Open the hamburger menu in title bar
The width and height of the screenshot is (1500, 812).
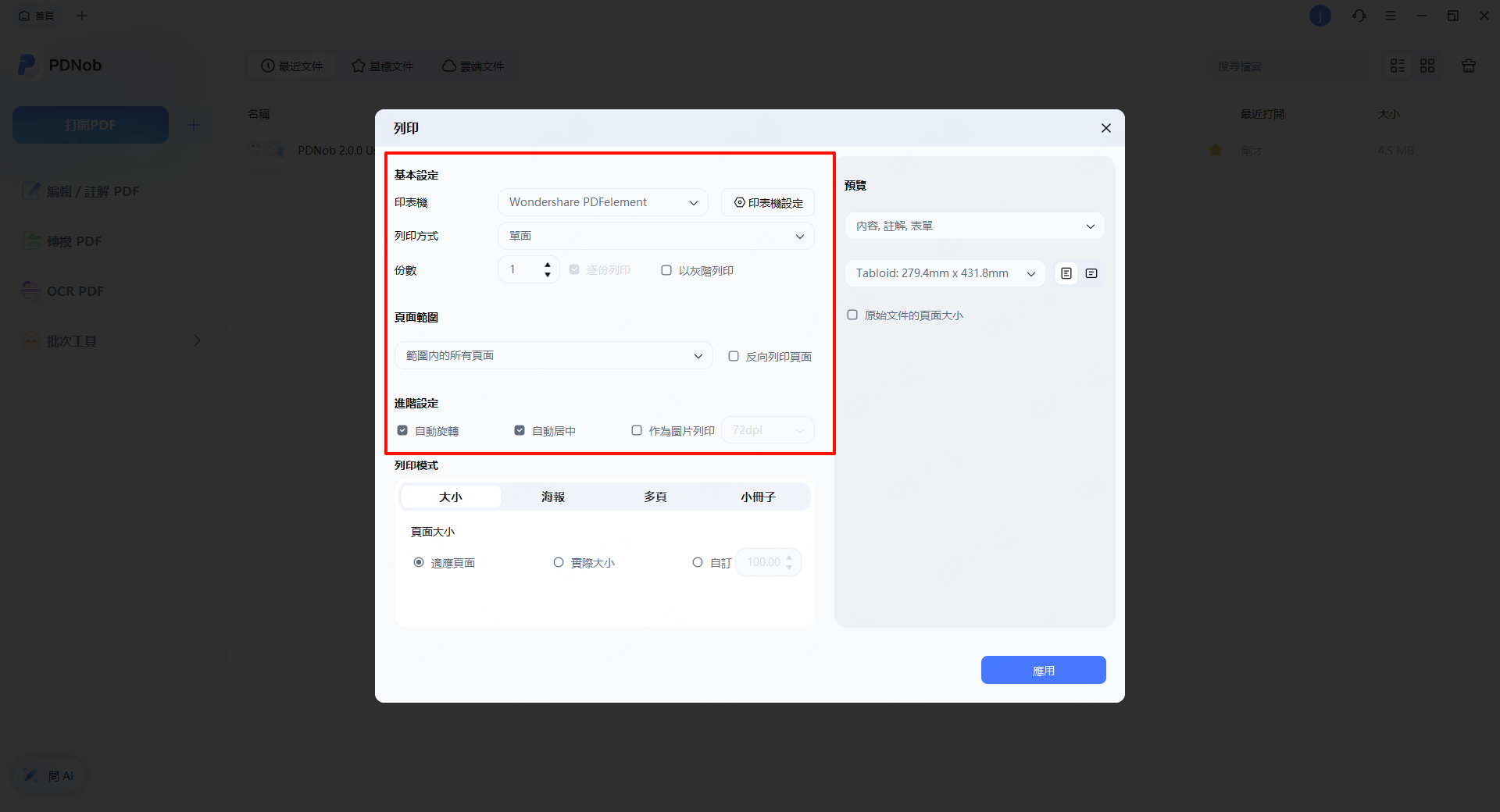coord(1391,16)
